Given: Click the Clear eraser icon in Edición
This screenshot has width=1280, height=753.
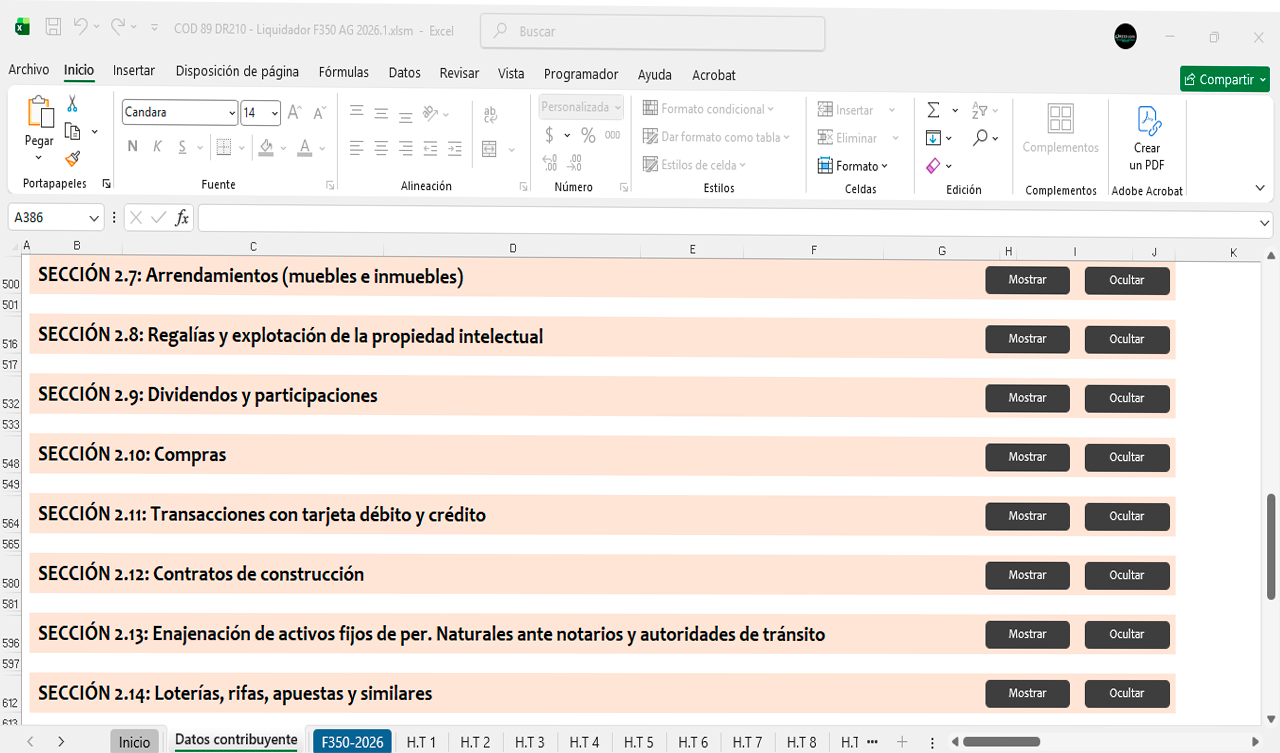Looking at the screenshot, I should click(x=933, y=166).
